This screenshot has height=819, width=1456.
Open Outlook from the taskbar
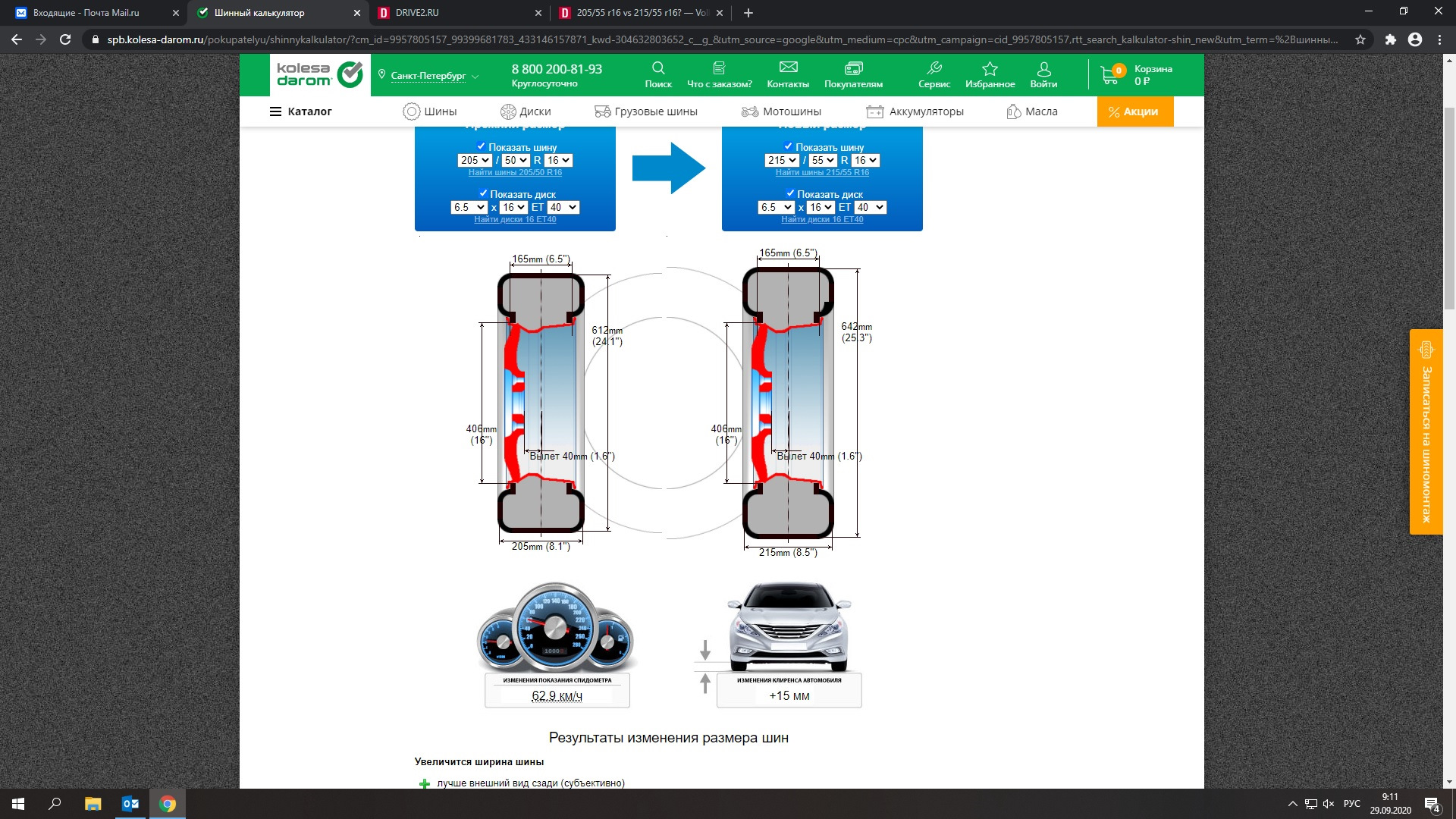[130, 804]
